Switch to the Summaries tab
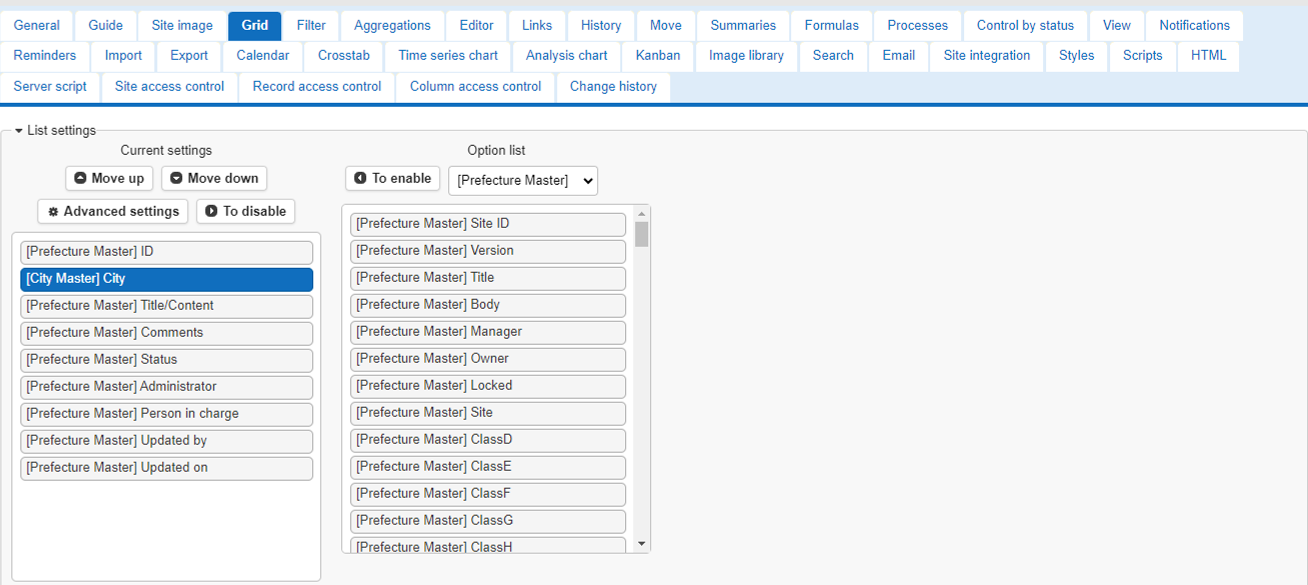This screenshot has width=1308, height=585. pos(743,25)
